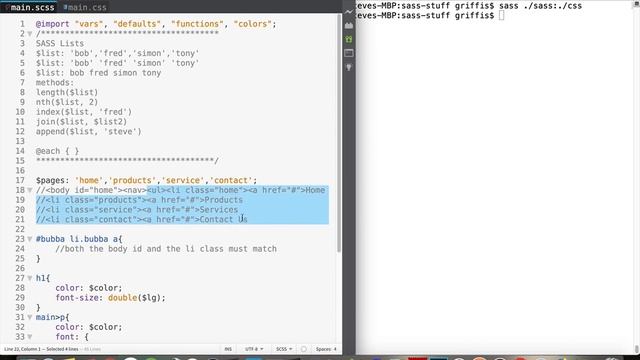Click the length($list) line
Screen dimensions: 640x360
(x=67, y=92)
